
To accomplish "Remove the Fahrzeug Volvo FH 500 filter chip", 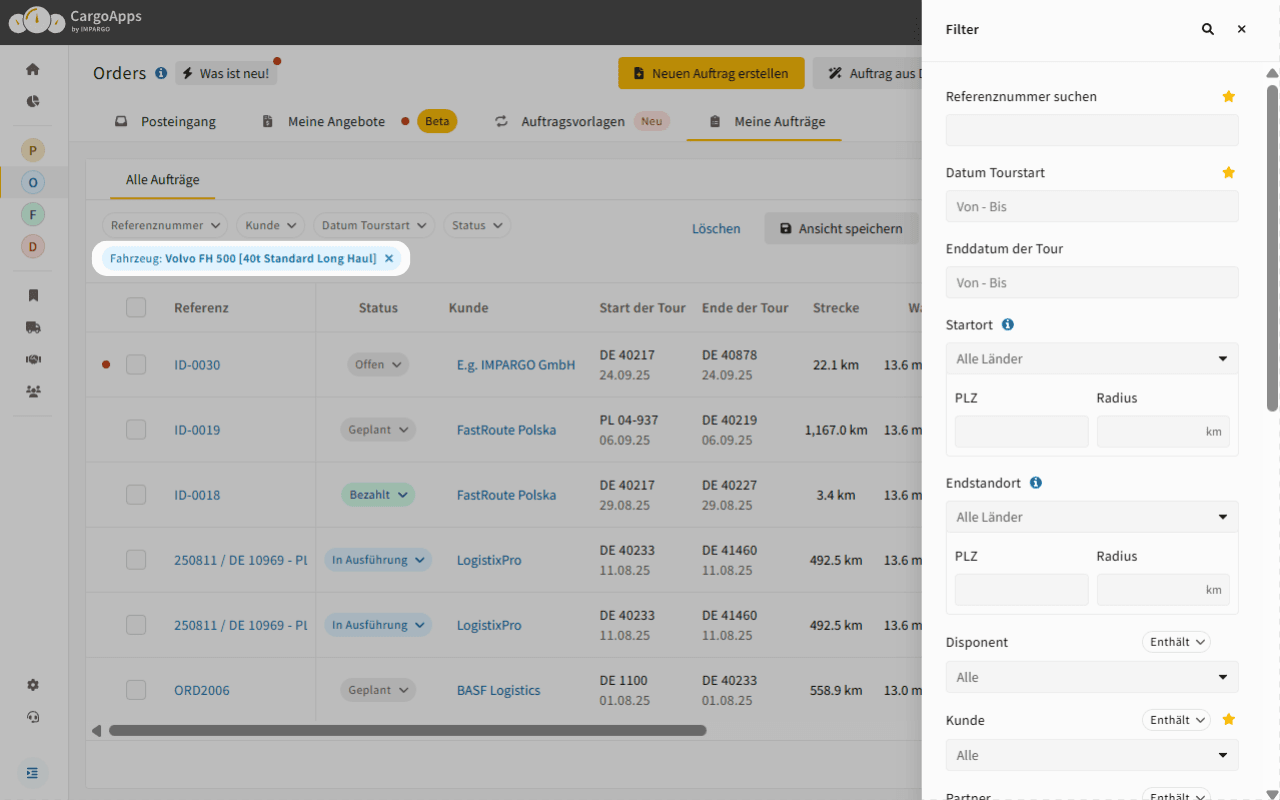I will (389, 259).
